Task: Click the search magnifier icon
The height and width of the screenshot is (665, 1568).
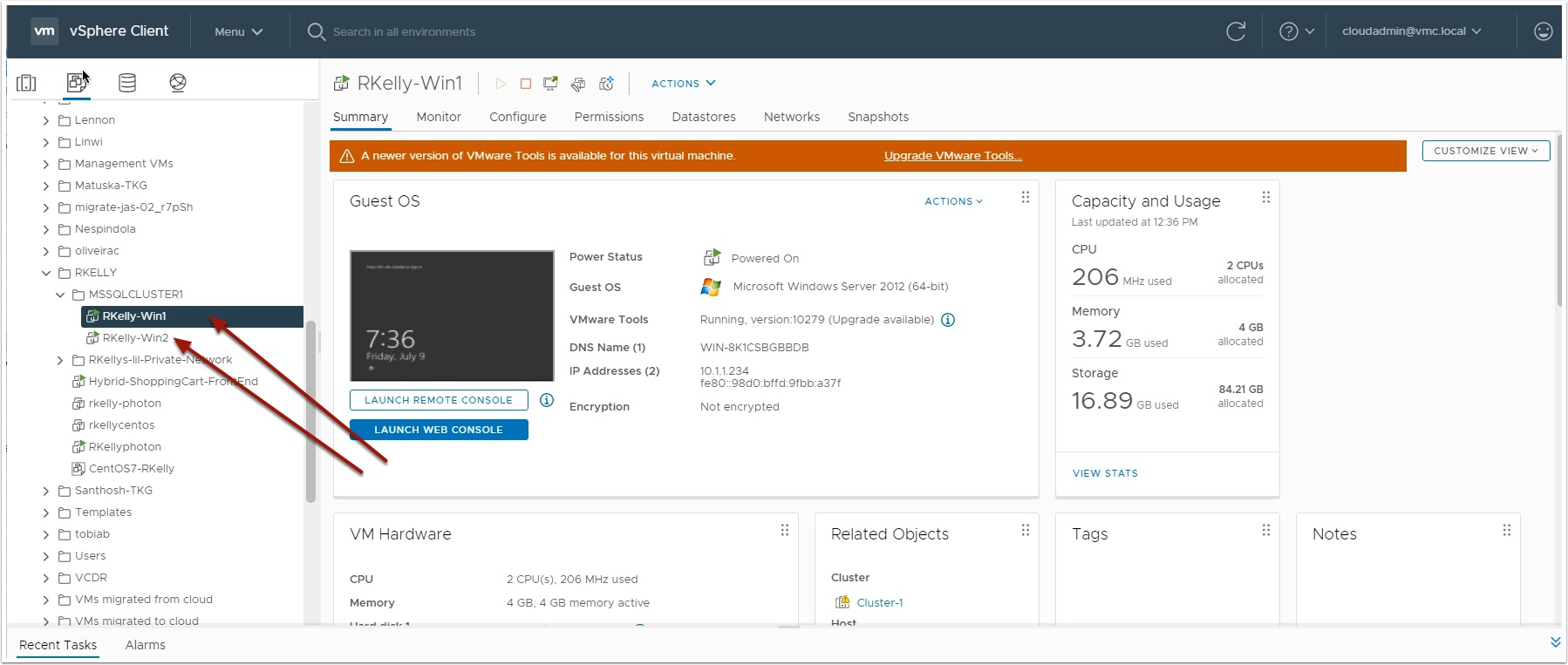Action: 316,31
